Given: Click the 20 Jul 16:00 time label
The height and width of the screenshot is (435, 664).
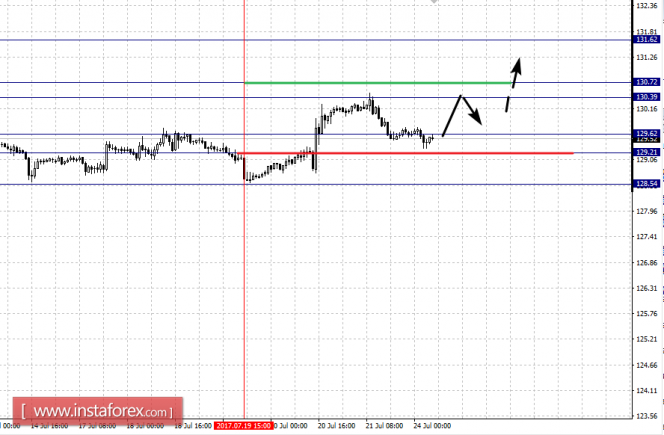Looking at the screenshot, I should tap(337, 426).
